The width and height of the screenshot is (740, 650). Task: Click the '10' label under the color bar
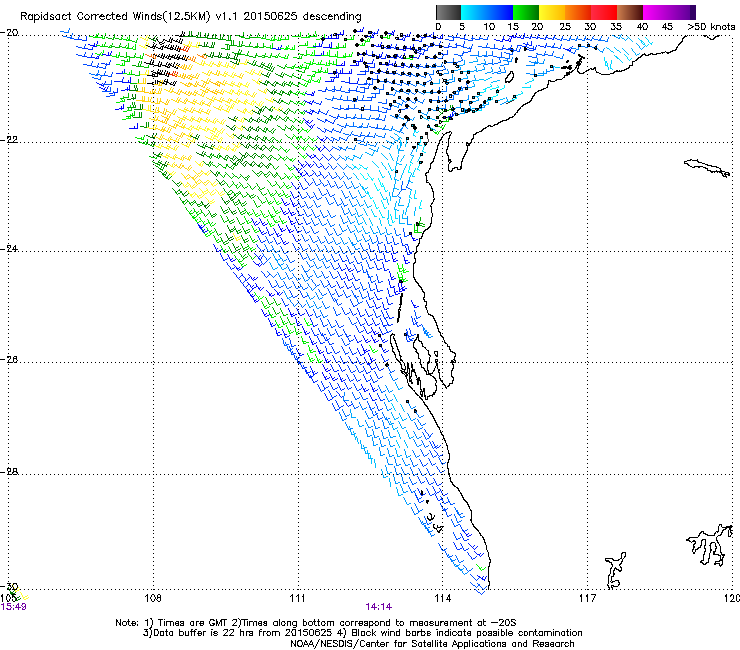click(489, 26)
